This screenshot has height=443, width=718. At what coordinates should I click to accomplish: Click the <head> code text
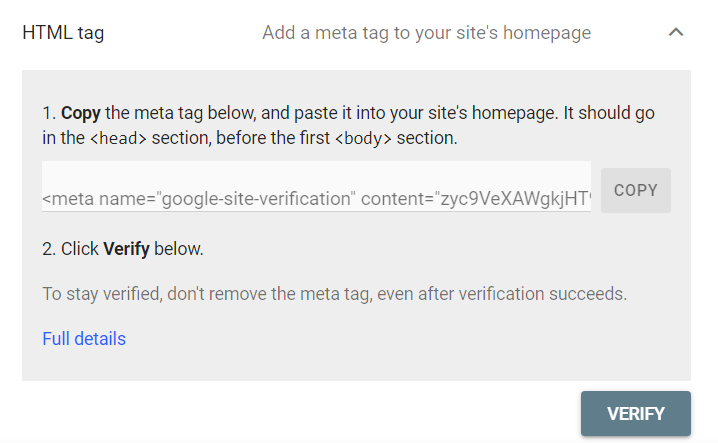pyautogui.click(x=119, y=139)
